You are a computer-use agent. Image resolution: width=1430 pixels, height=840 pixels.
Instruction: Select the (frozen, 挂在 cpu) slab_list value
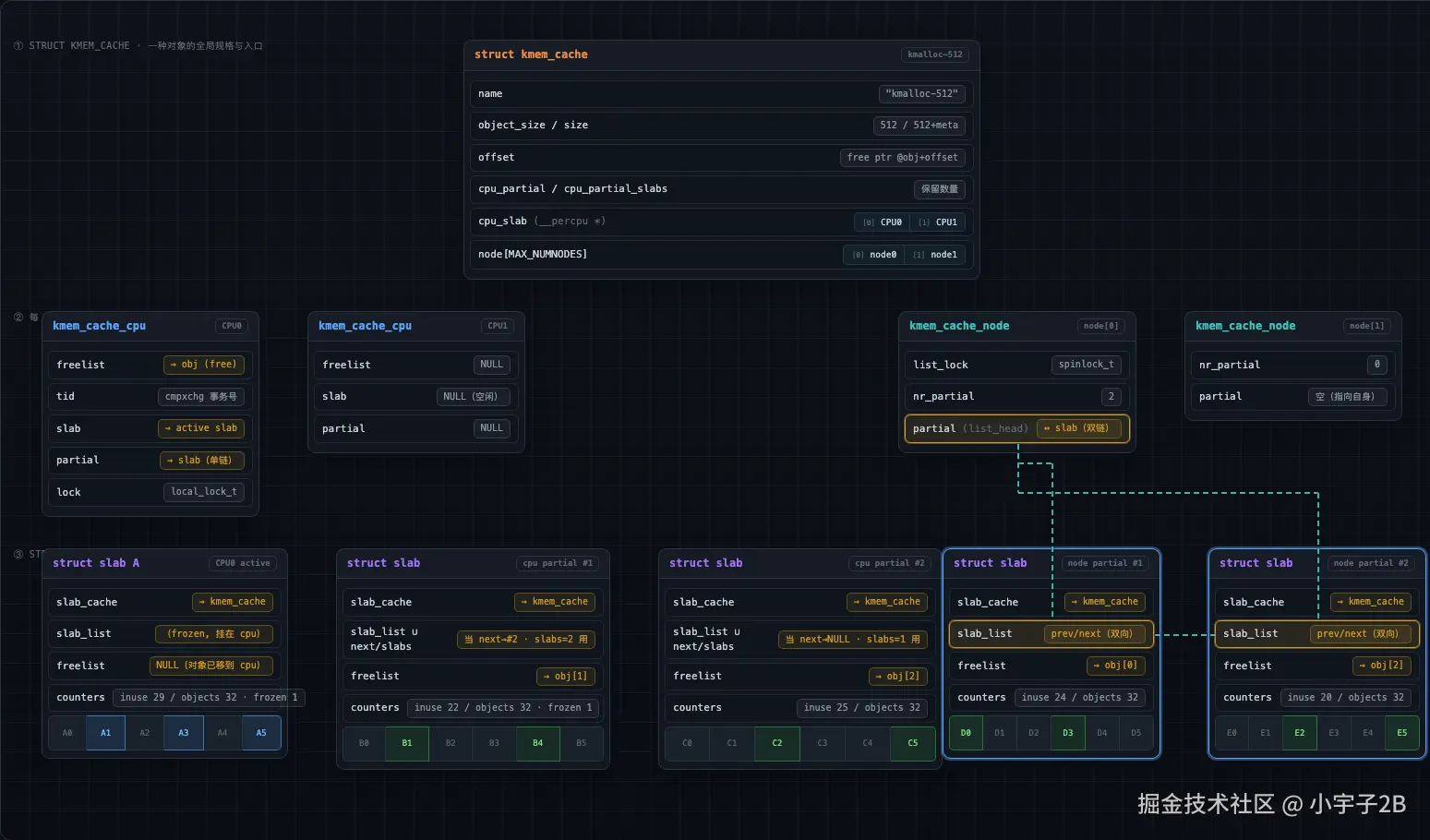pos(213,634)
